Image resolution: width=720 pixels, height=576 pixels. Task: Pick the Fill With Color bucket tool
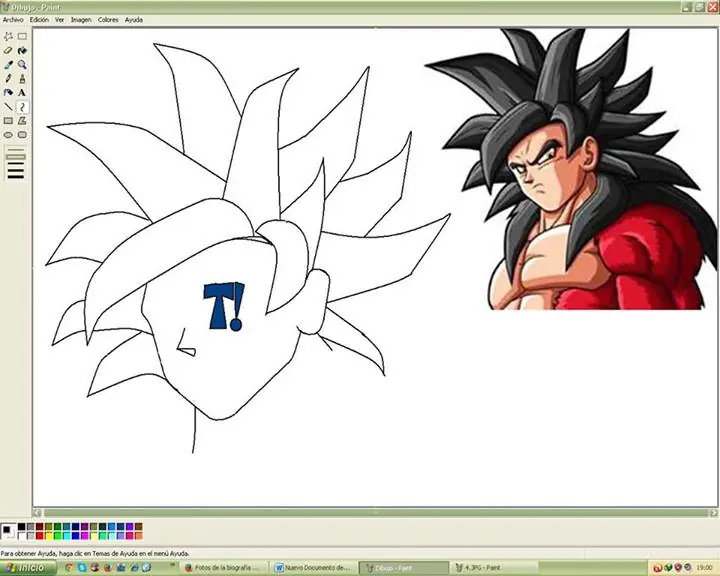point(22,51)
